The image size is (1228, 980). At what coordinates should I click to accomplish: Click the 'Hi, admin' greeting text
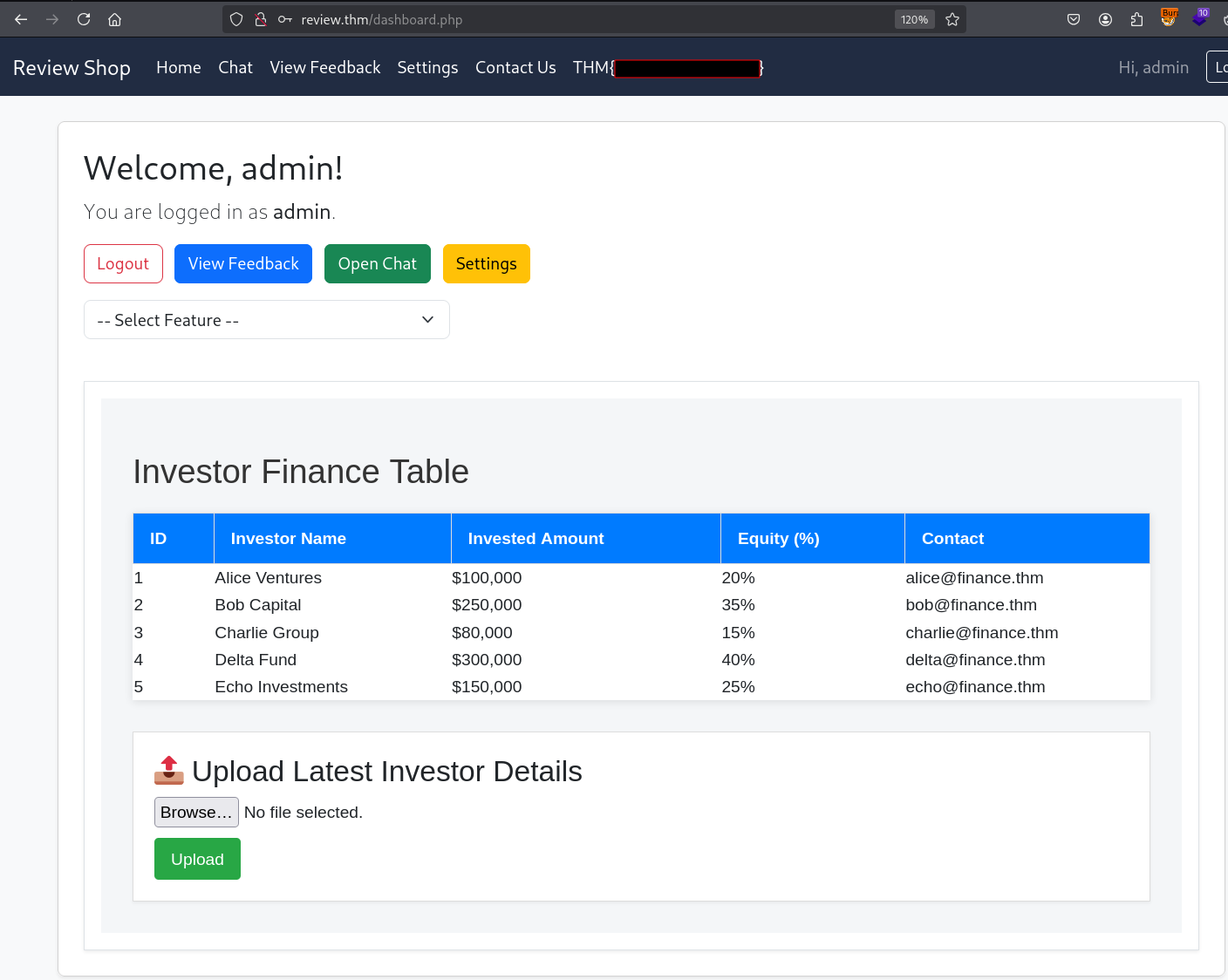click(1154, 67)
